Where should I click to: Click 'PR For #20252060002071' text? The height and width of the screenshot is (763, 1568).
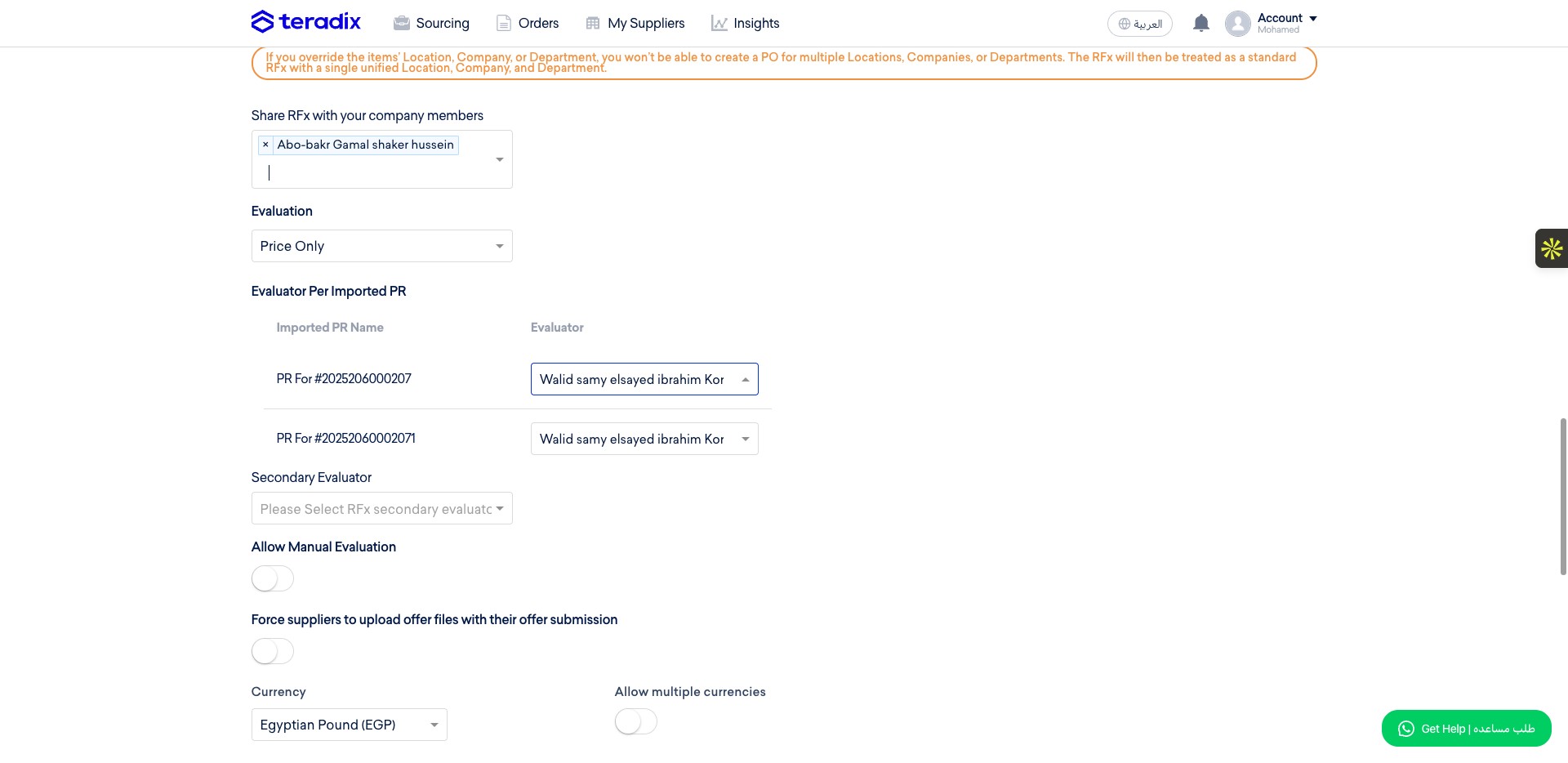click(x=346, y=438)
